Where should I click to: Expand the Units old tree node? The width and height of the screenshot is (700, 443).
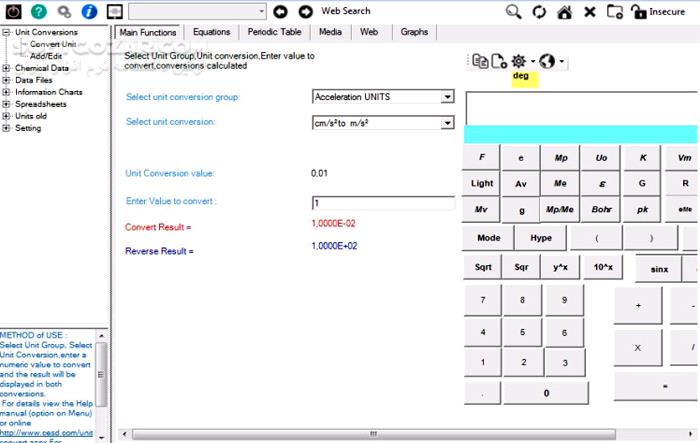[x=6, y=116]
